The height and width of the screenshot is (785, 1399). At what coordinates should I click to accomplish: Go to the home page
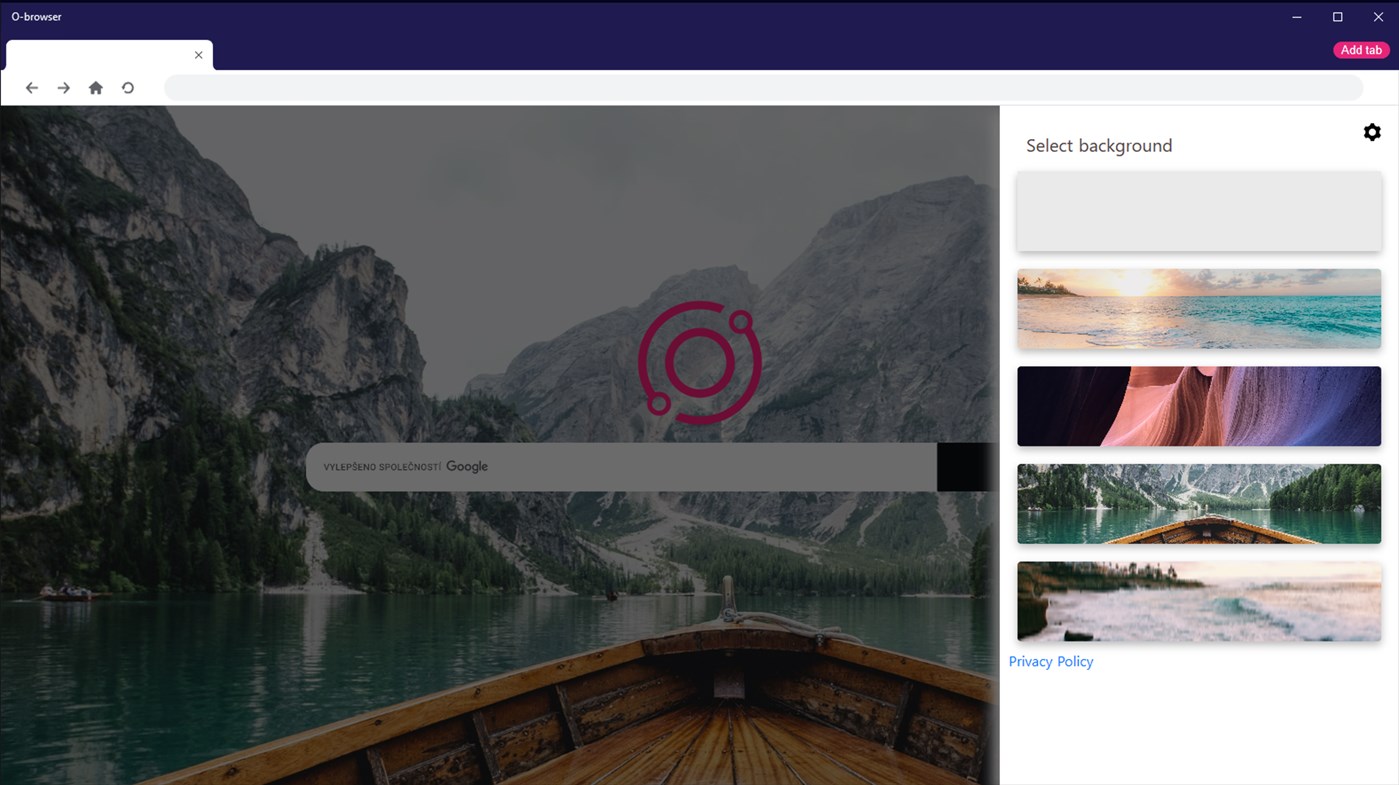[95, 87]
